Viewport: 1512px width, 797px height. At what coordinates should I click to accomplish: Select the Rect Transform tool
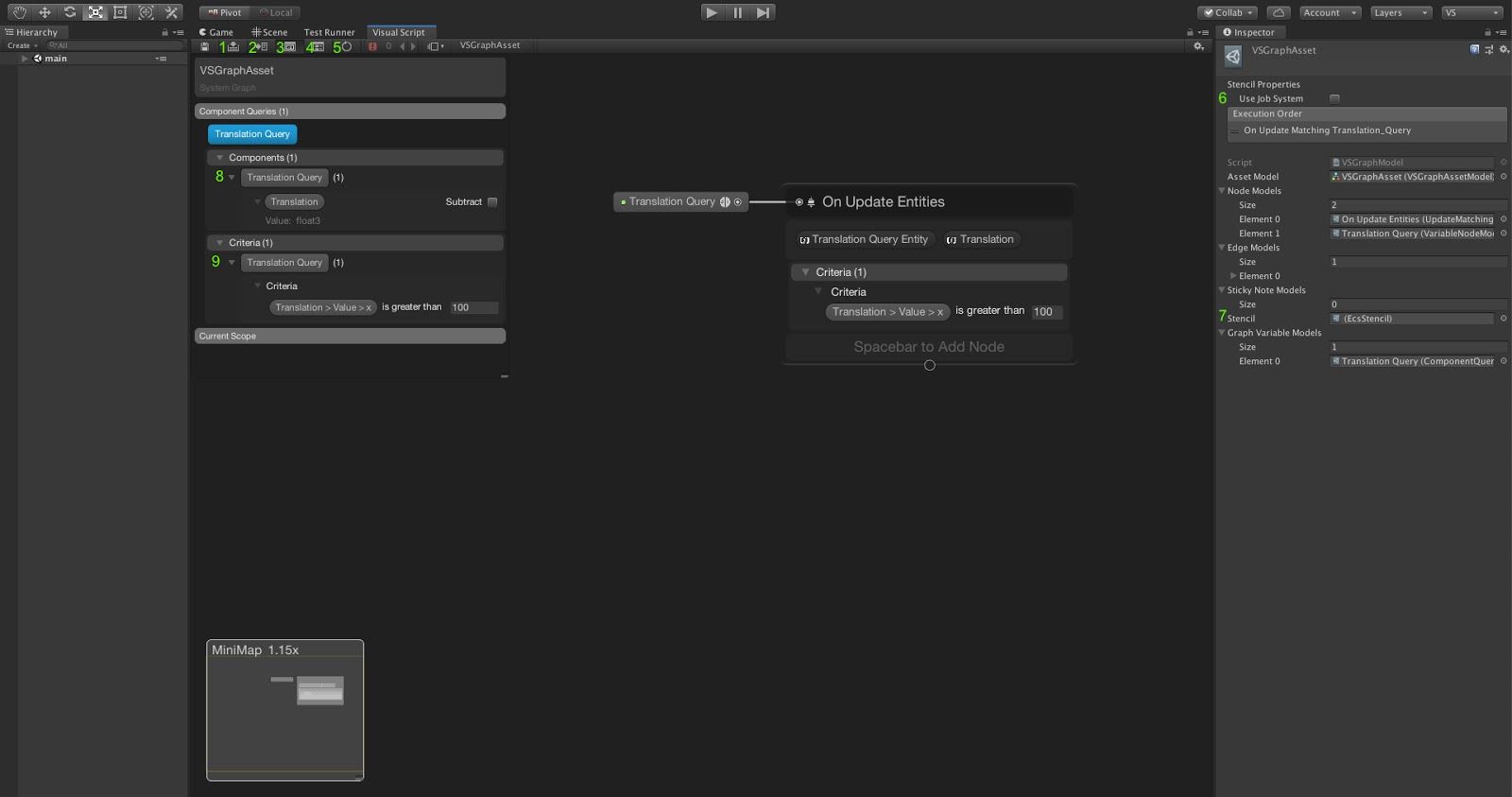click(120, 12)
